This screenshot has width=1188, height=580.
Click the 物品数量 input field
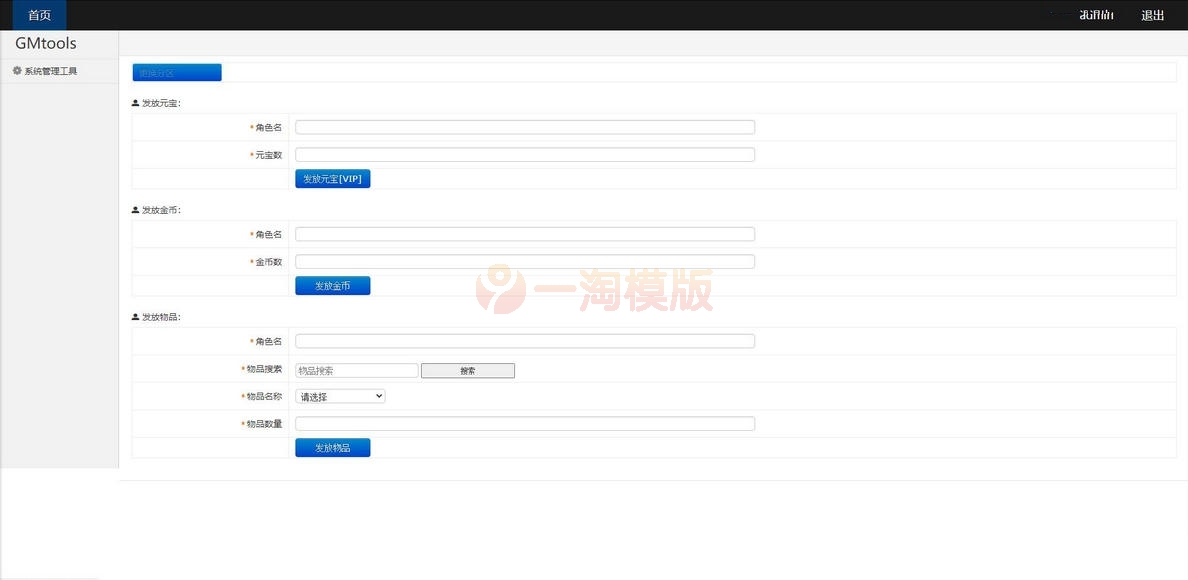(524, 423)
